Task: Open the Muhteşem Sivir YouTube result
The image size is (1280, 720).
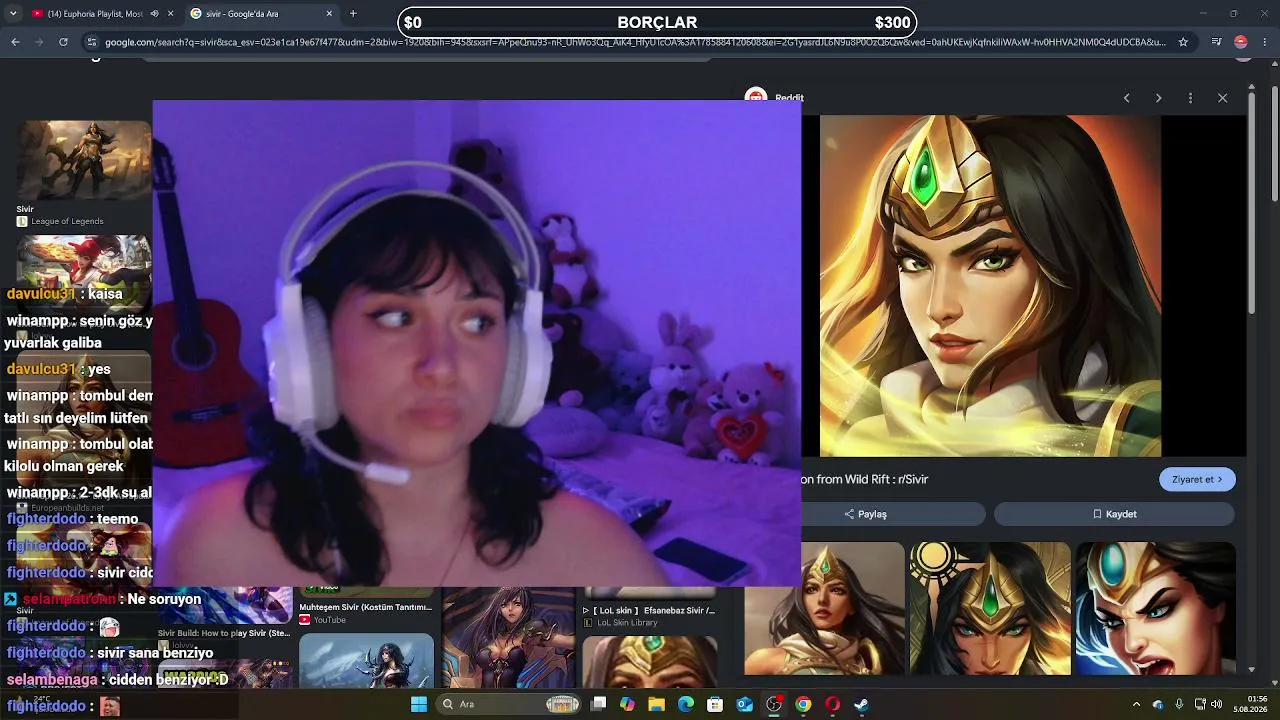Action: pos(365,607)
